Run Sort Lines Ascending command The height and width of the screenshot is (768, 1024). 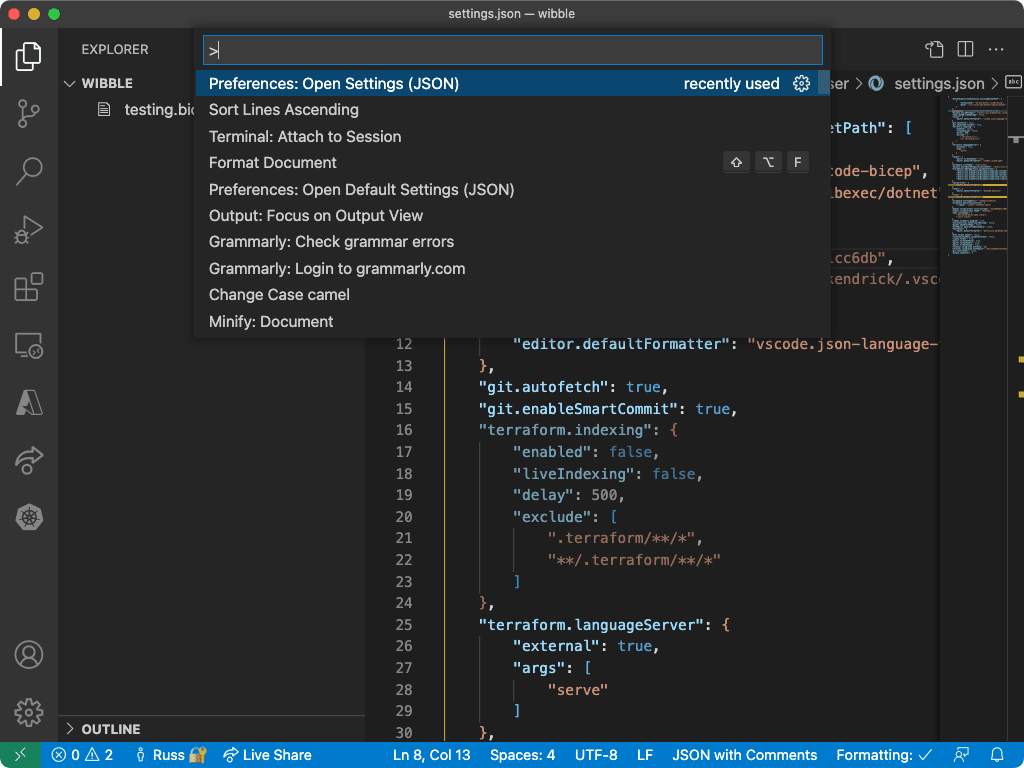513,110
